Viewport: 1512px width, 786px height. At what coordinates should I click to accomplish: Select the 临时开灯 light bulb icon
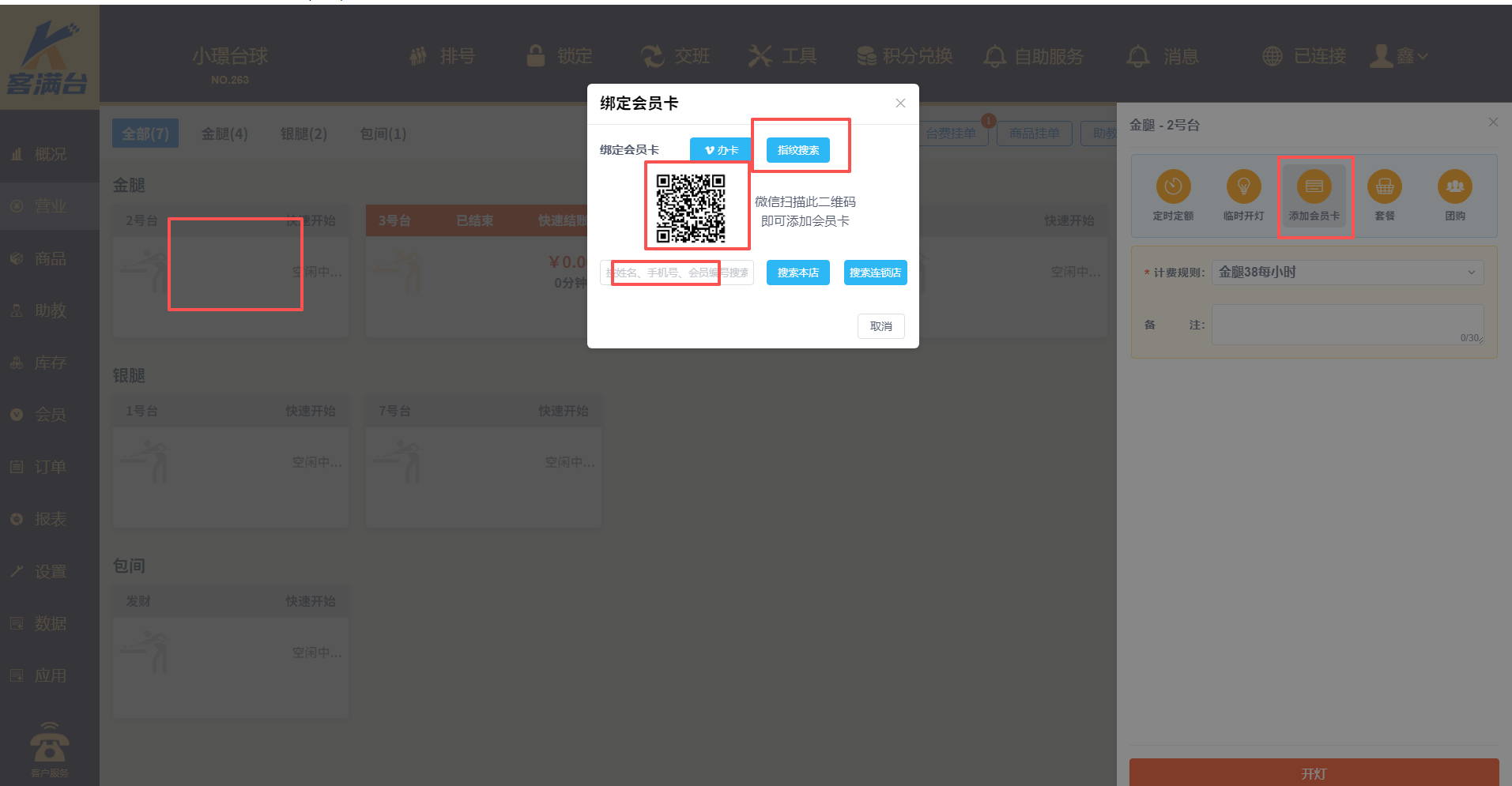coord(1243,187)
